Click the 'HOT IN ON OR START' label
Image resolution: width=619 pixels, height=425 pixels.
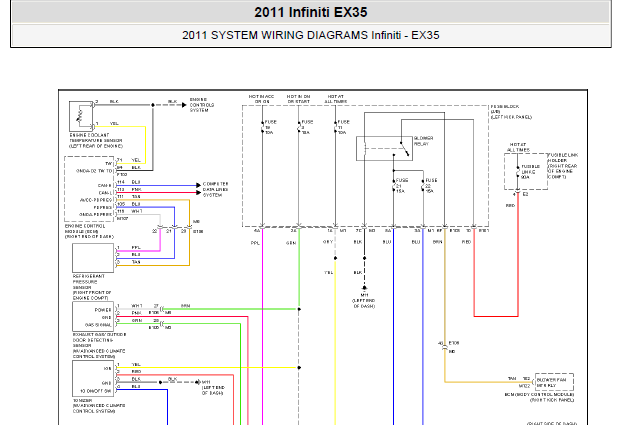tap(298, 99)
